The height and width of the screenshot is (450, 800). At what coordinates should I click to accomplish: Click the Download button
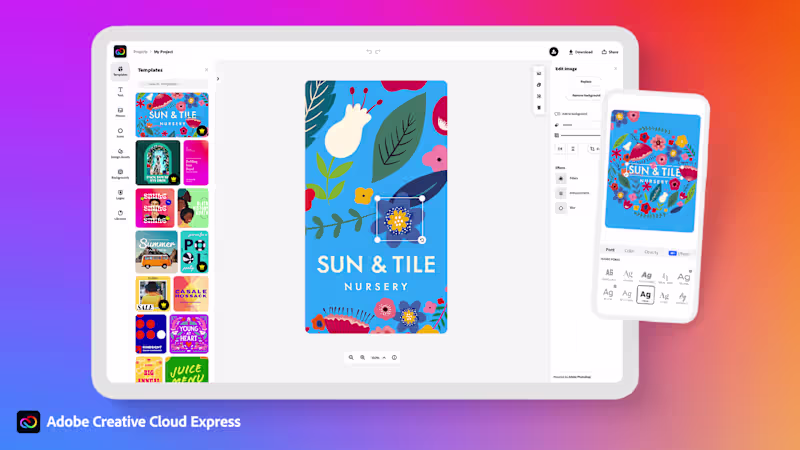point(581,52)
